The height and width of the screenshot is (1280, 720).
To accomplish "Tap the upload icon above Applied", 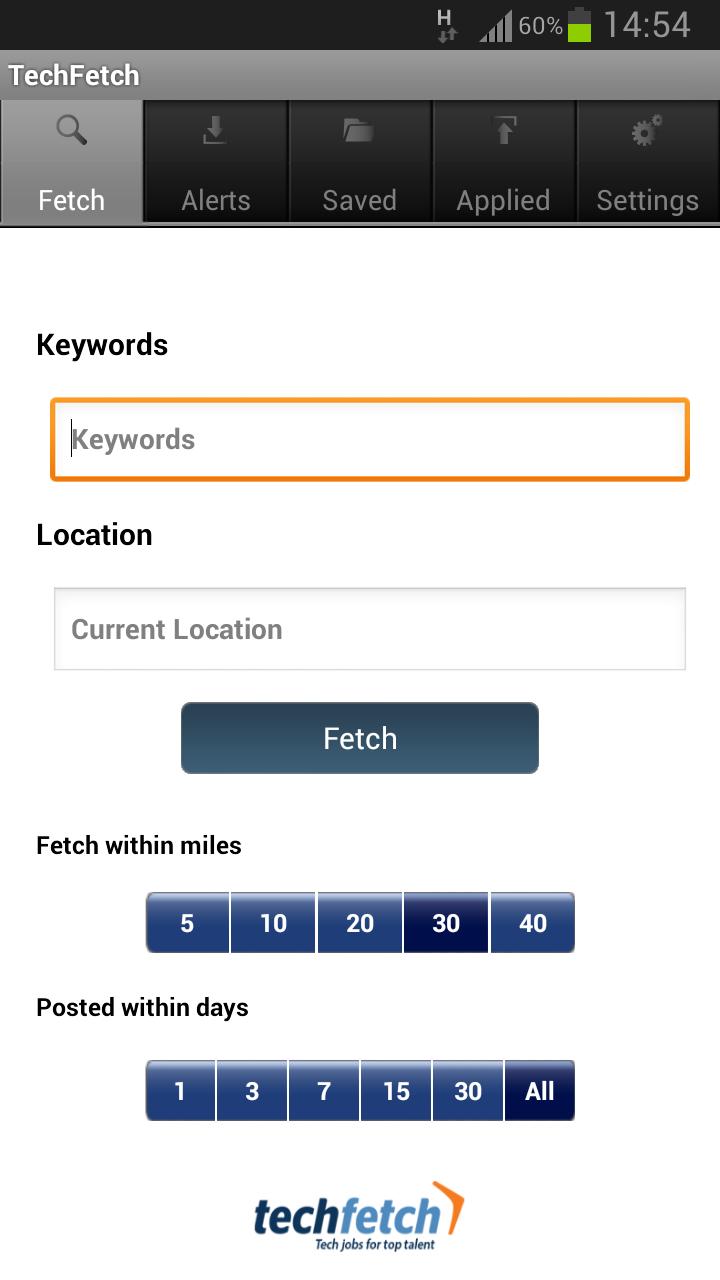I will point(504,129).
